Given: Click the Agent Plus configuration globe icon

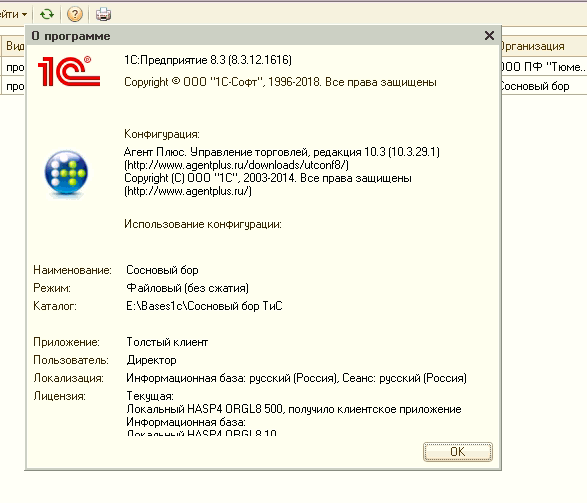Looking at the screenshot, I should (x=66, y=173).
